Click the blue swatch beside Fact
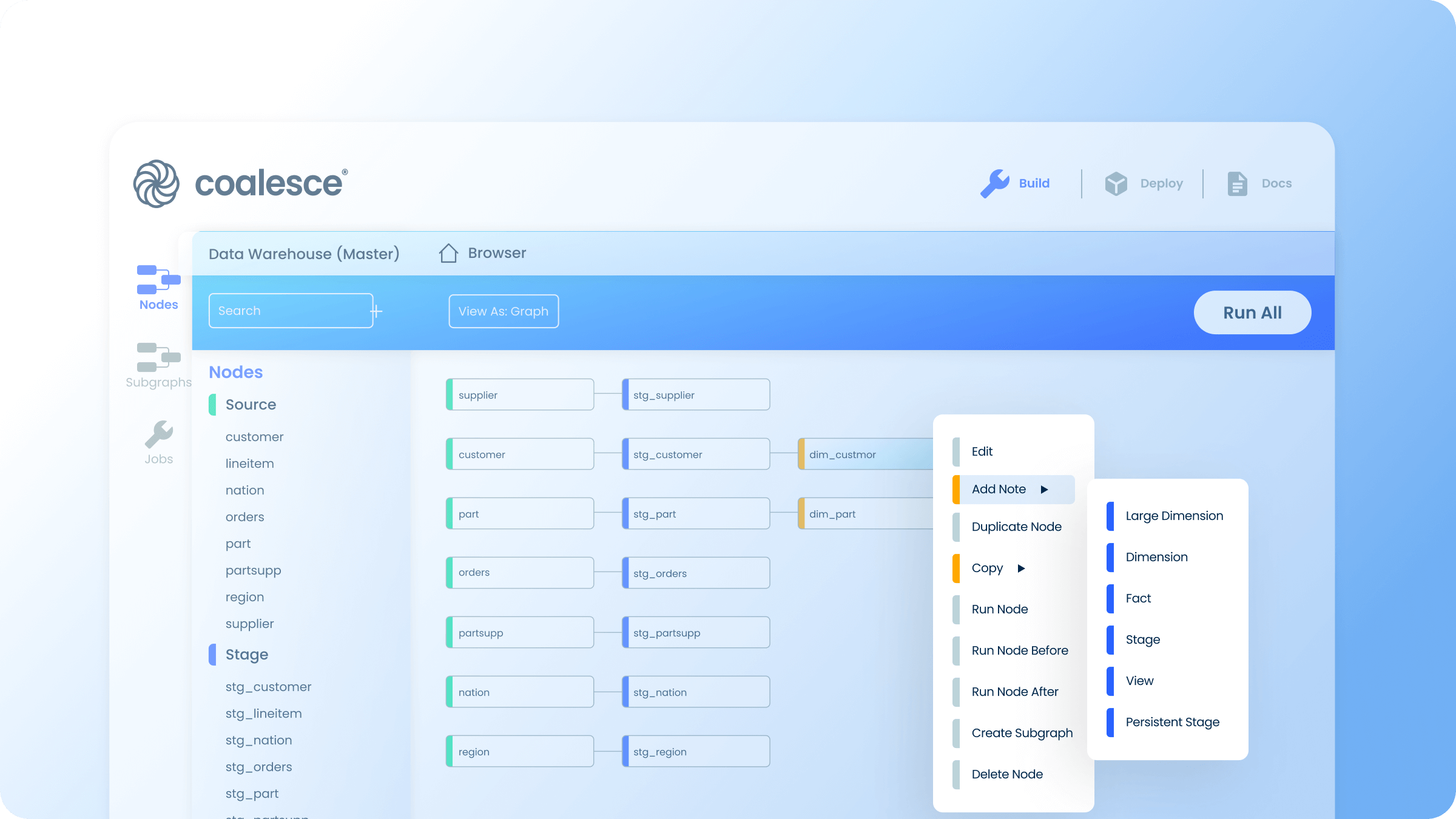1456x819 pixels. pyautogui.click(x=1110, y=599)
